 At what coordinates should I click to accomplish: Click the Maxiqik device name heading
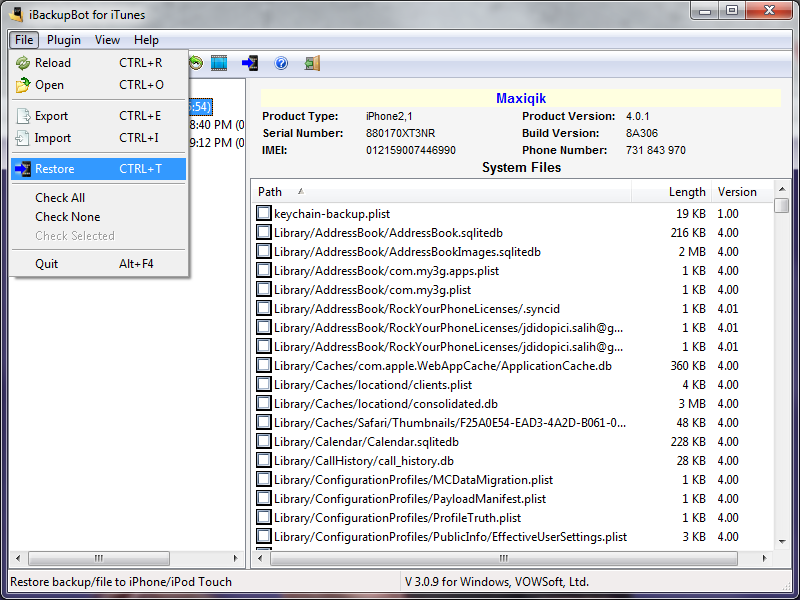tap(521, 98)
